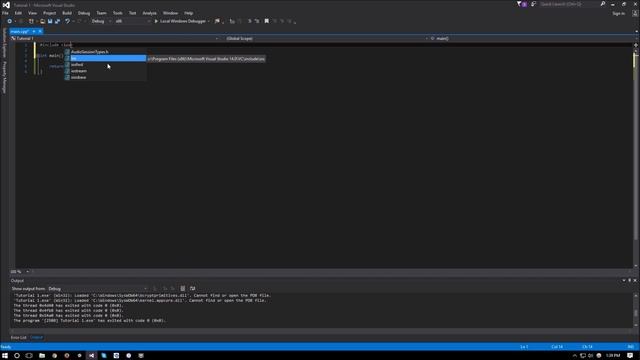Click the bookmark toolbar icon
Screen dimensions: 640x360
267,21
